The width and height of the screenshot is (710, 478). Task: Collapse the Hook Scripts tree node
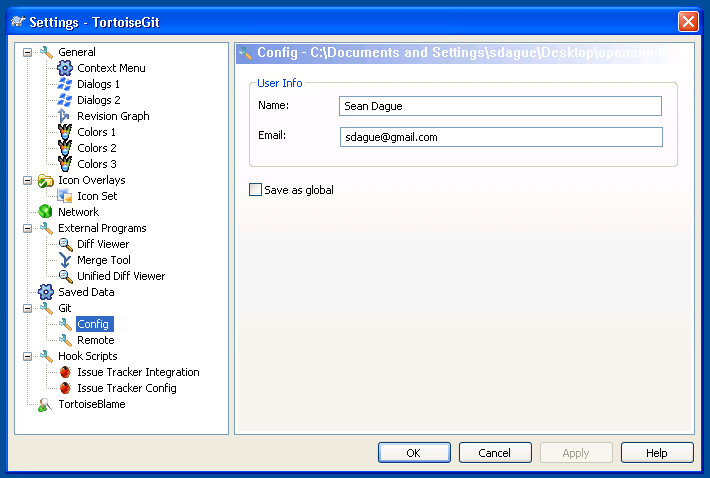tap(27, 356)
